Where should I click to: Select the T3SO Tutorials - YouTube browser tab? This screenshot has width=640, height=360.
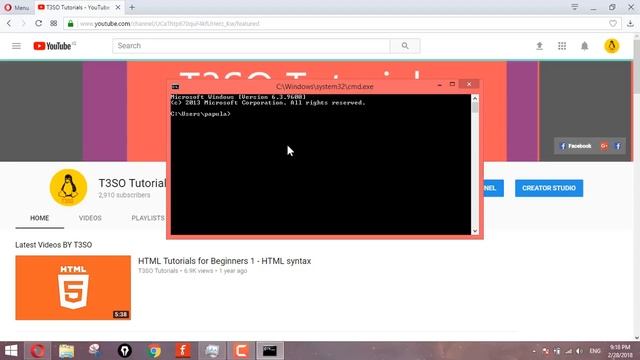[x=78, y=7]
